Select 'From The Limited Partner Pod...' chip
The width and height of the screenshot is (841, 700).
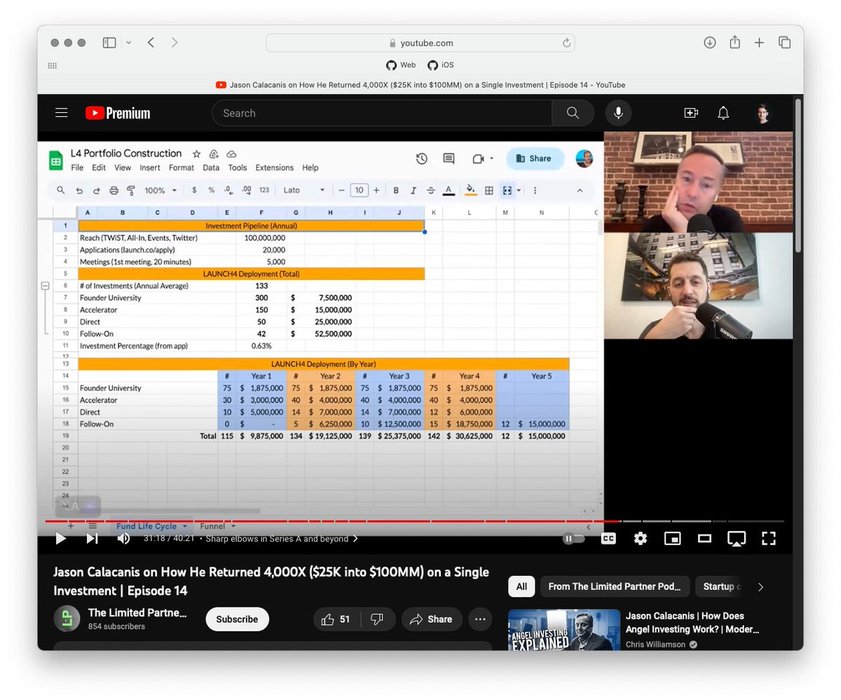click(x=614, y=587)
